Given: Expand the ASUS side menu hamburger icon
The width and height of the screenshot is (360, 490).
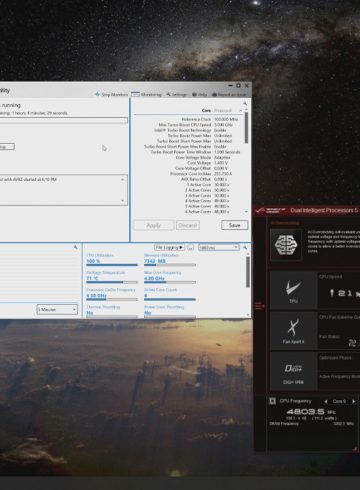Looking at the screenshot, I should click(260, 306).
